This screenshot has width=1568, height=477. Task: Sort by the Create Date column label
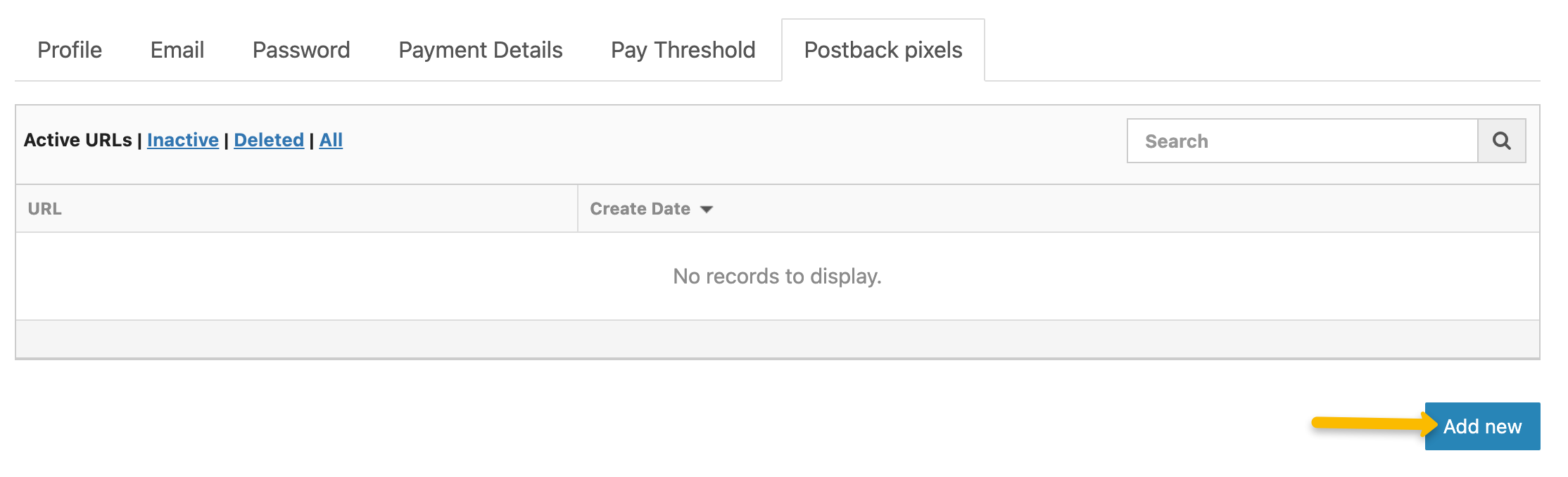[x=640, y=209]
